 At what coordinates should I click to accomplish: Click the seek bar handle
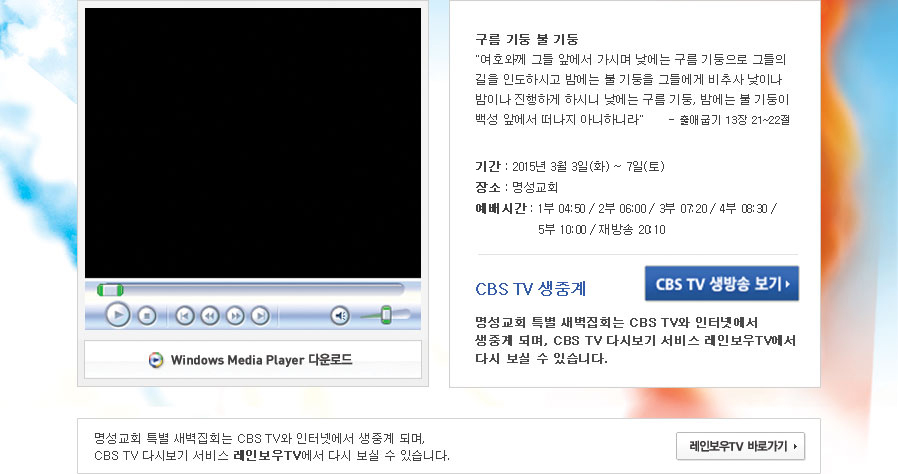click(111, 290)
